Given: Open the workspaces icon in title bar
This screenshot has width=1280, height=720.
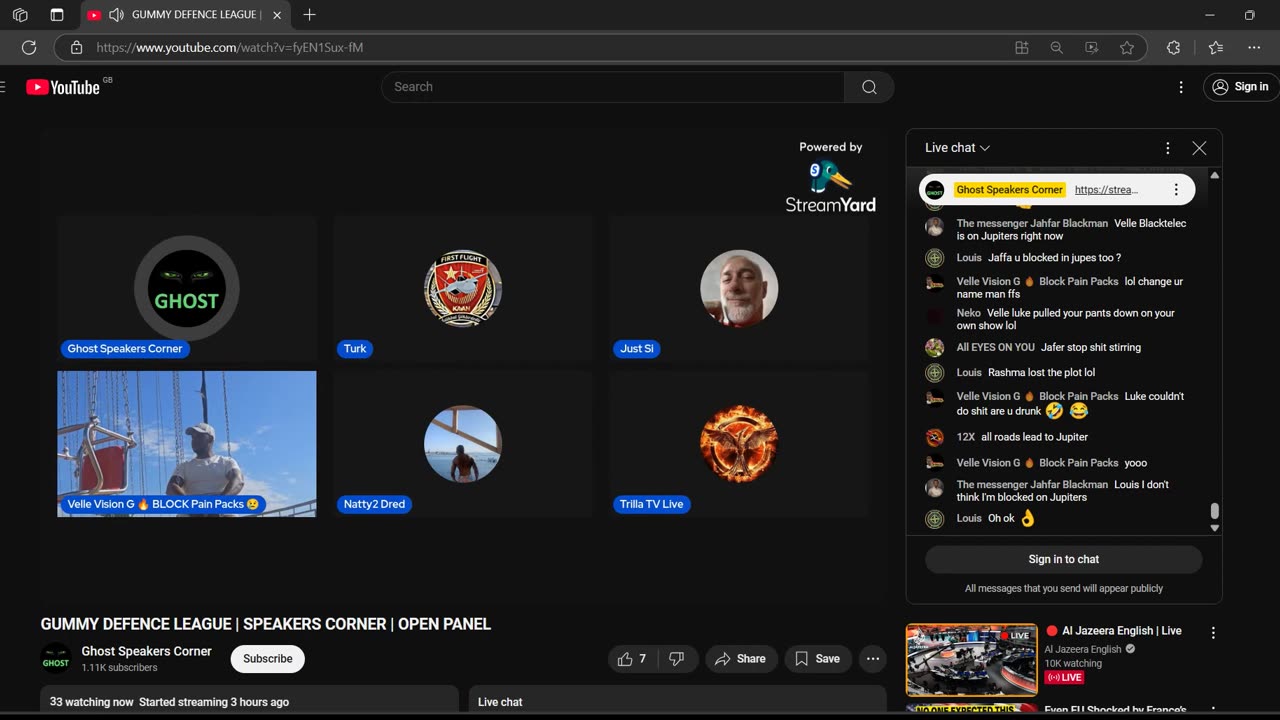Looking at the screenshot, I should click(x=20, y=15).
